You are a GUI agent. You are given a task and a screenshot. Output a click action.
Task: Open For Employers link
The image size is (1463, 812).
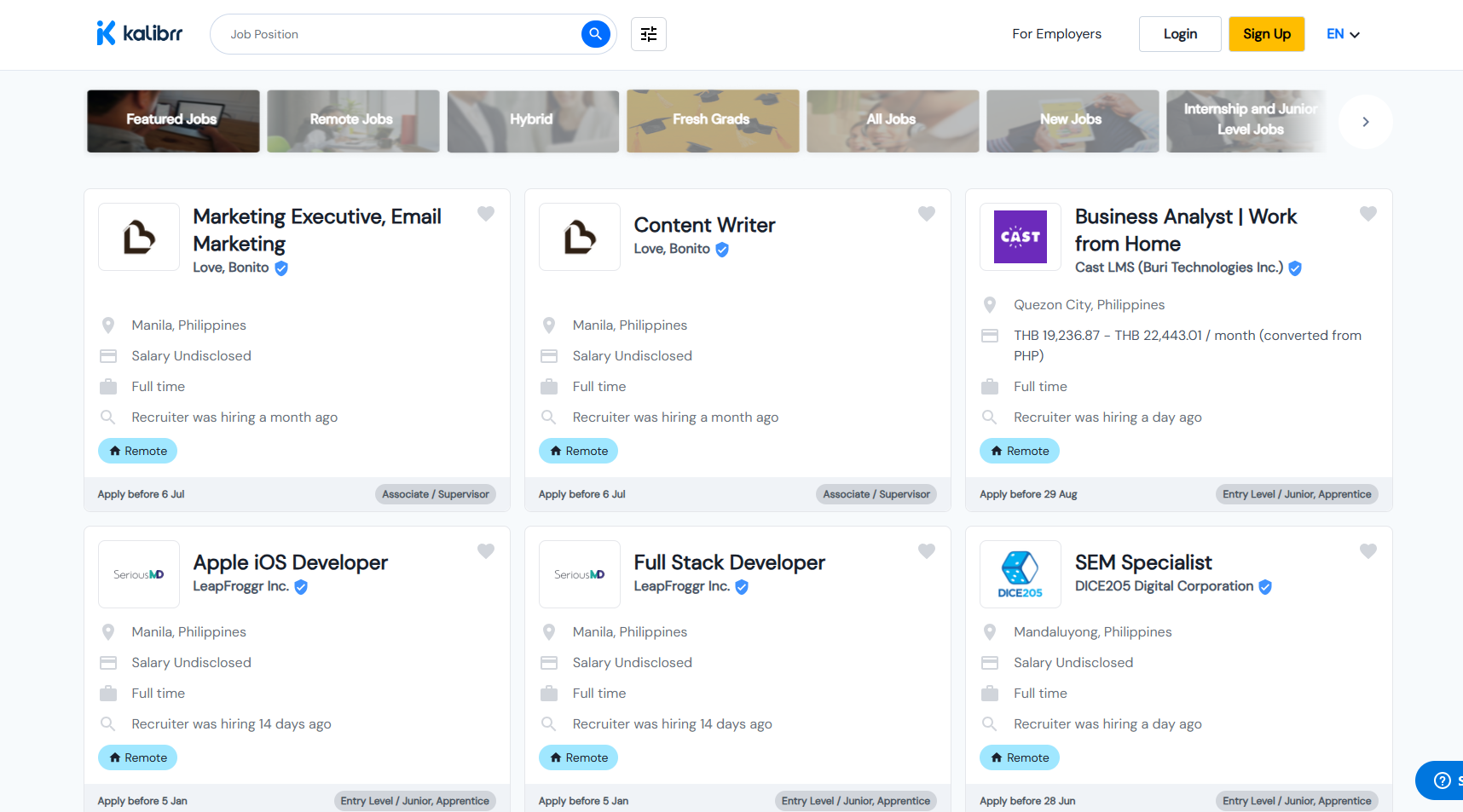[1056, 34]
